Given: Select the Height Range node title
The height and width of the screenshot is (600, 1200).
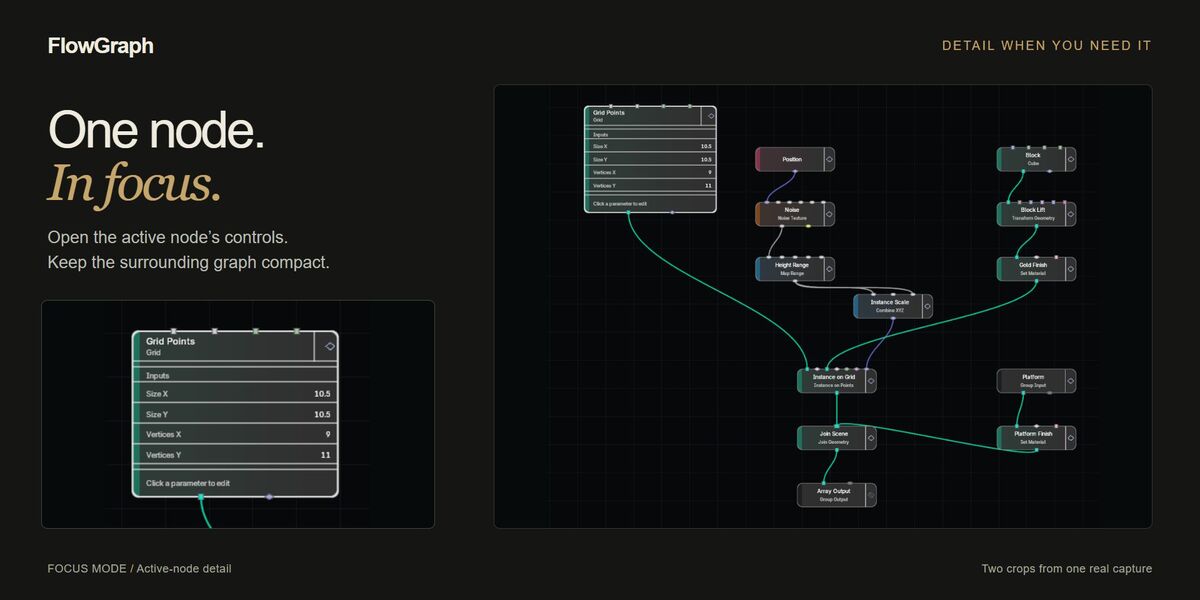Looking at the screenshot, I should [x=791, y=265].
